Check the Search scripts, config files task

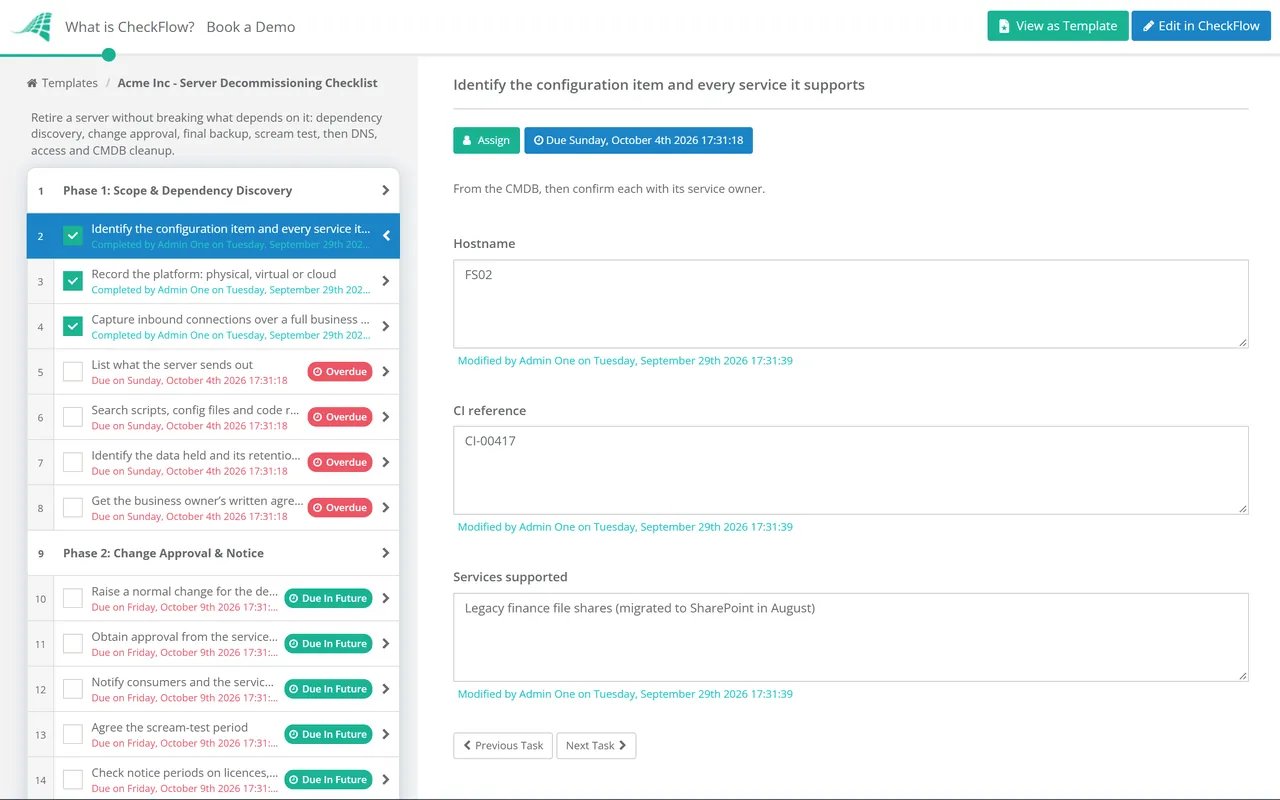tap(73, 417)
